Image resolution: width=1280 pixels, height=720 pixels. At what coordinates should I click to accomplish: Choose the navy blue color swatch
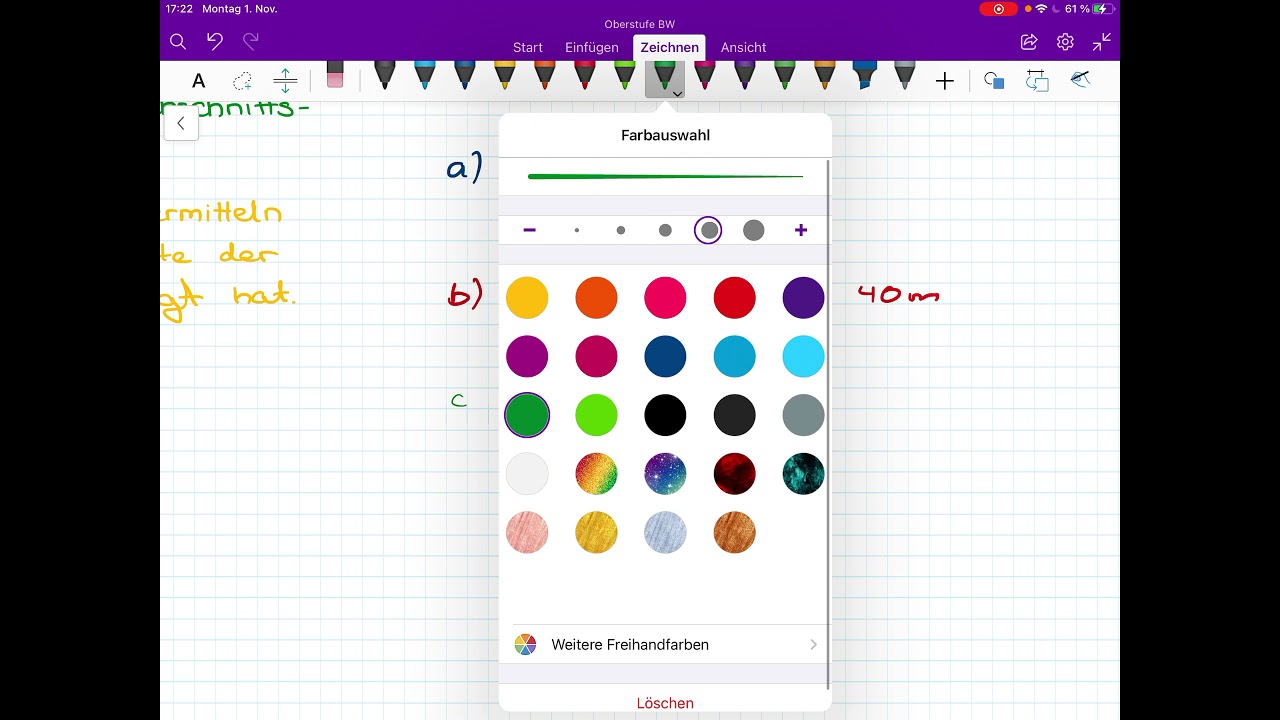coord(665,356)
